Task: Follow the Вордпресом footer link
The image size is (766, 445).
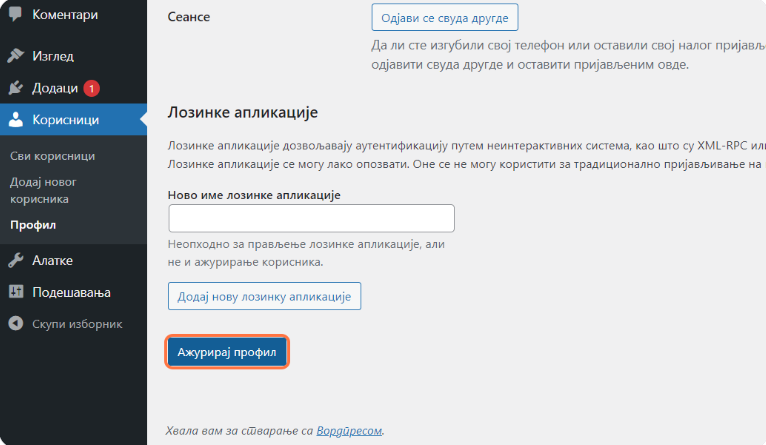Action: point(349,431)
